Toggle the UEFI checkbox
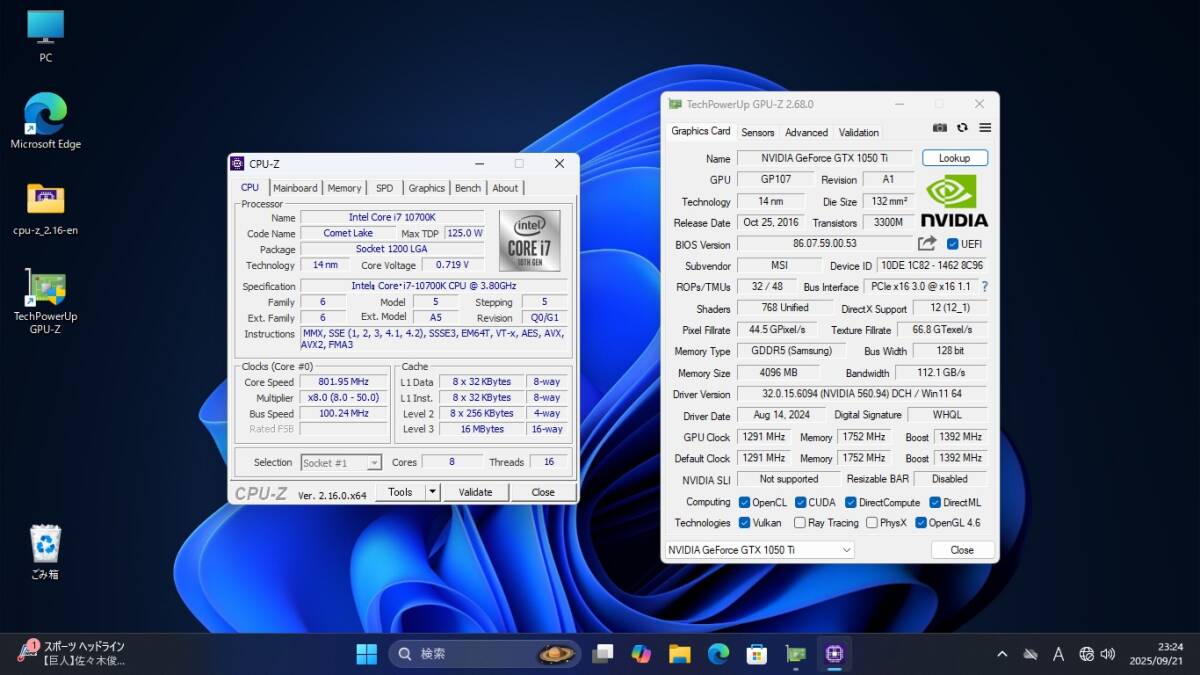Image resolution: width=1200 pixels, height=675 pixels. tap(952, 244)
